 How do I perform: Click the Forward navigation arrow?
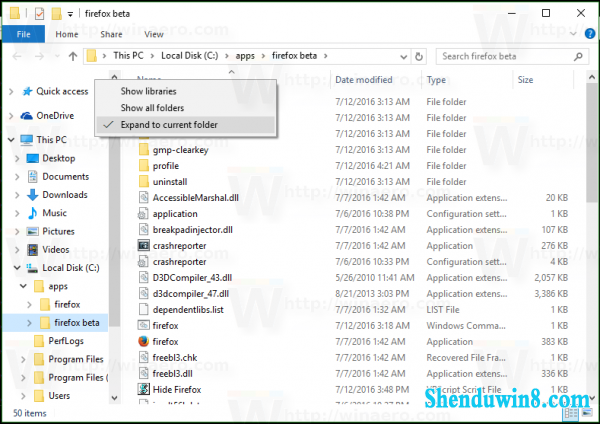click(39, 56)
